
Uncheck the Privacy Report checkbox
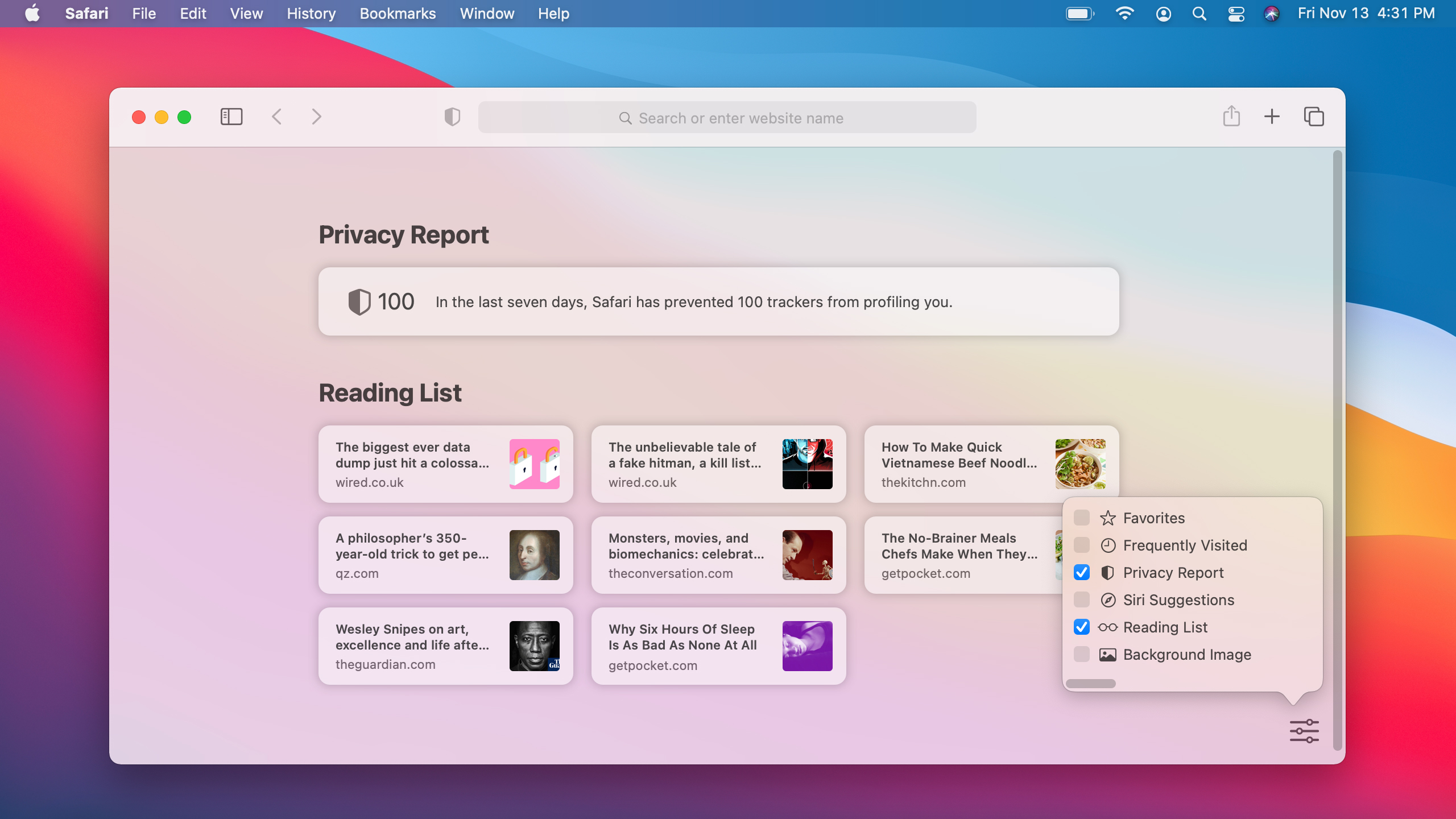coord(1081,573)
